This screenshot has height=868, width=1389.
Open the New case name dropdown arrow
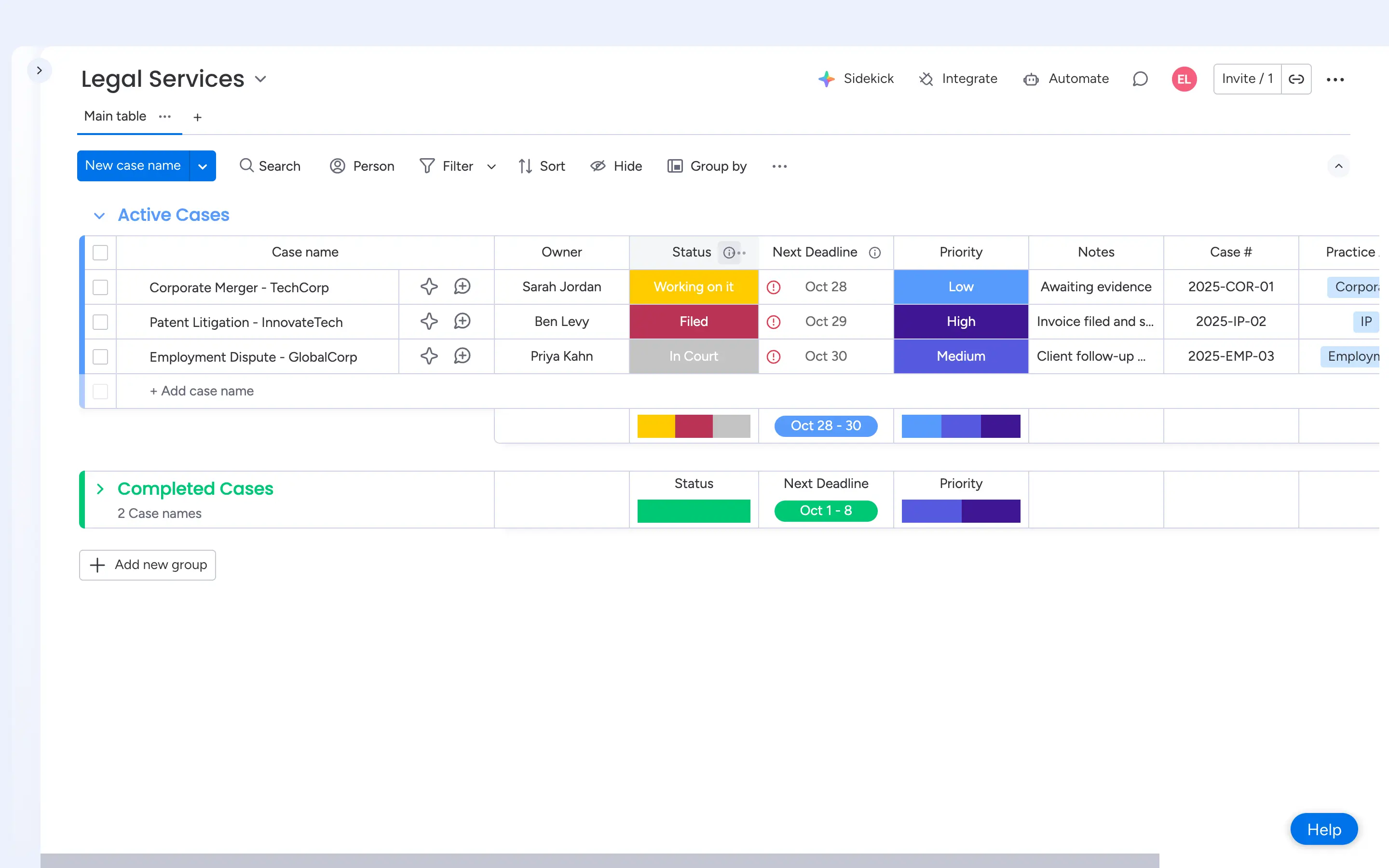[x=203, y=166]
